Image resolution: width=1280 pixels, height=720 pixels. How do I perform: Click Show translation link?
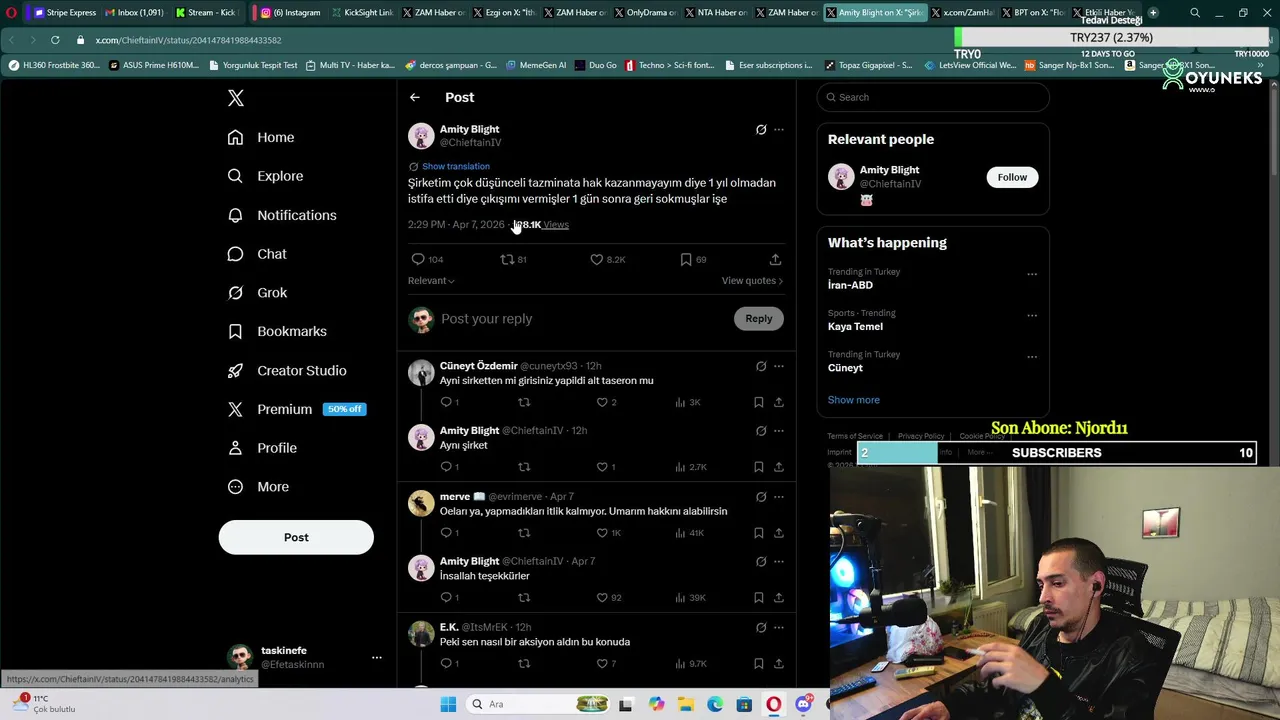455,166
